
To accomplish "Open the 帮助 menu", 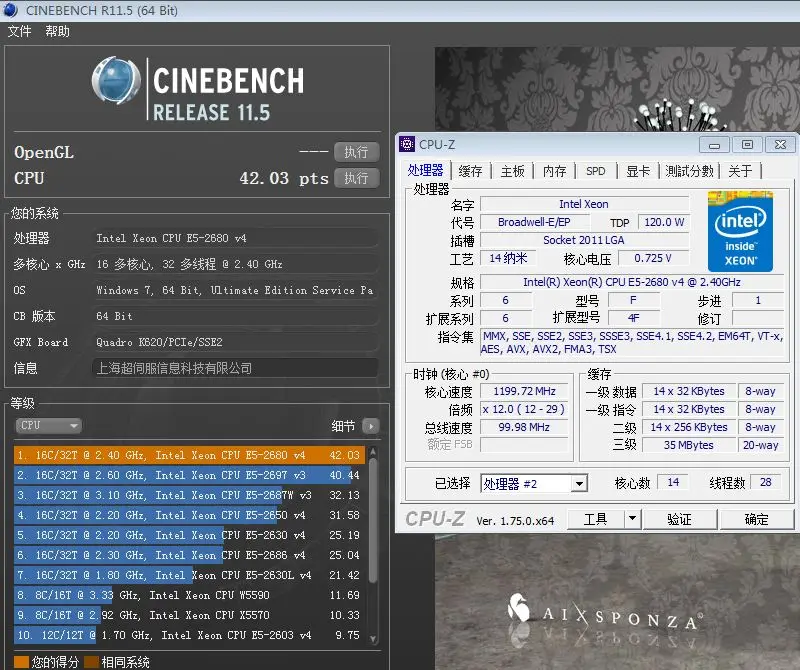I will click(58, 32).
